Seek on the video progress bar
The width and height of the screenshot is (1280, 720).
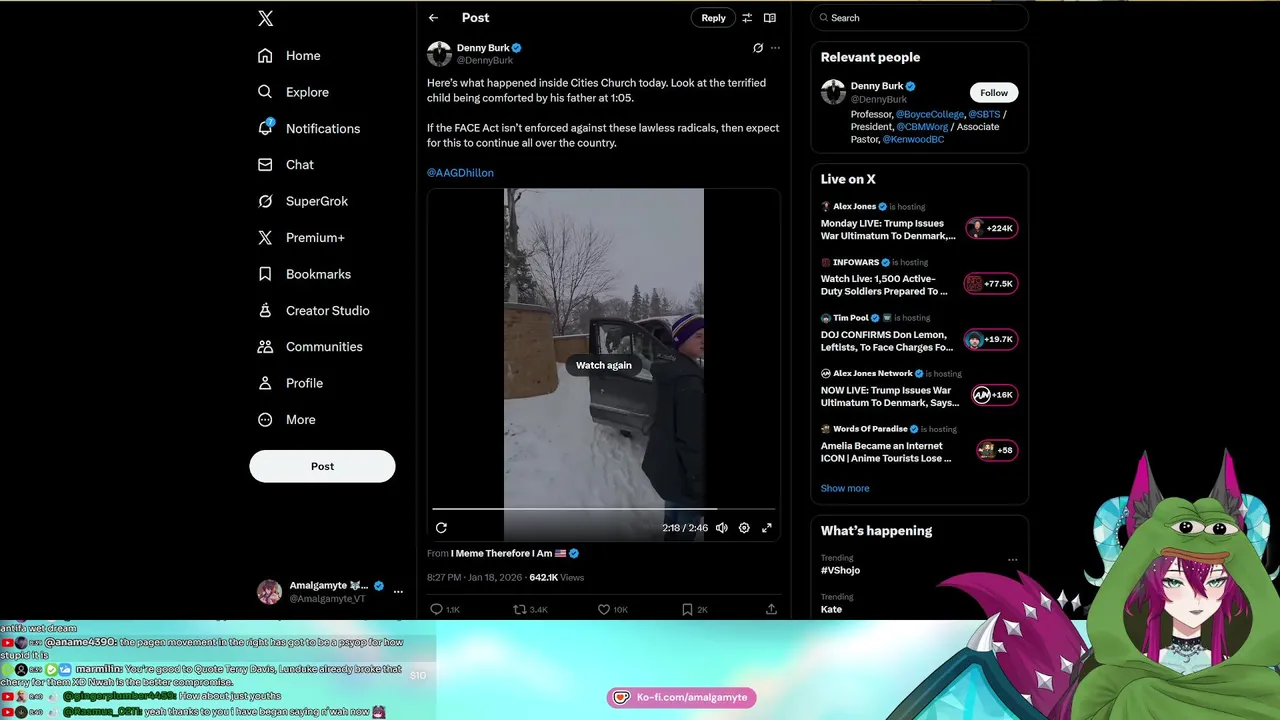click(604, 509)
